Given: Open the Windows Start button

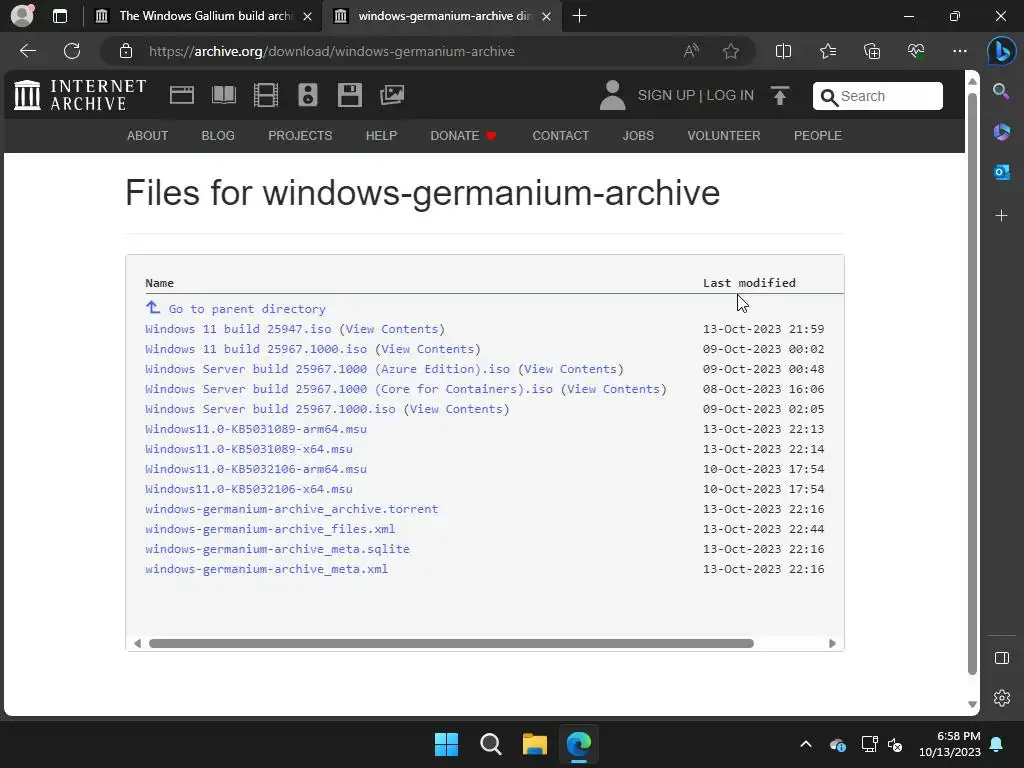Looking at the screenshot, I should pyautogui.click(x=447, y=744).
